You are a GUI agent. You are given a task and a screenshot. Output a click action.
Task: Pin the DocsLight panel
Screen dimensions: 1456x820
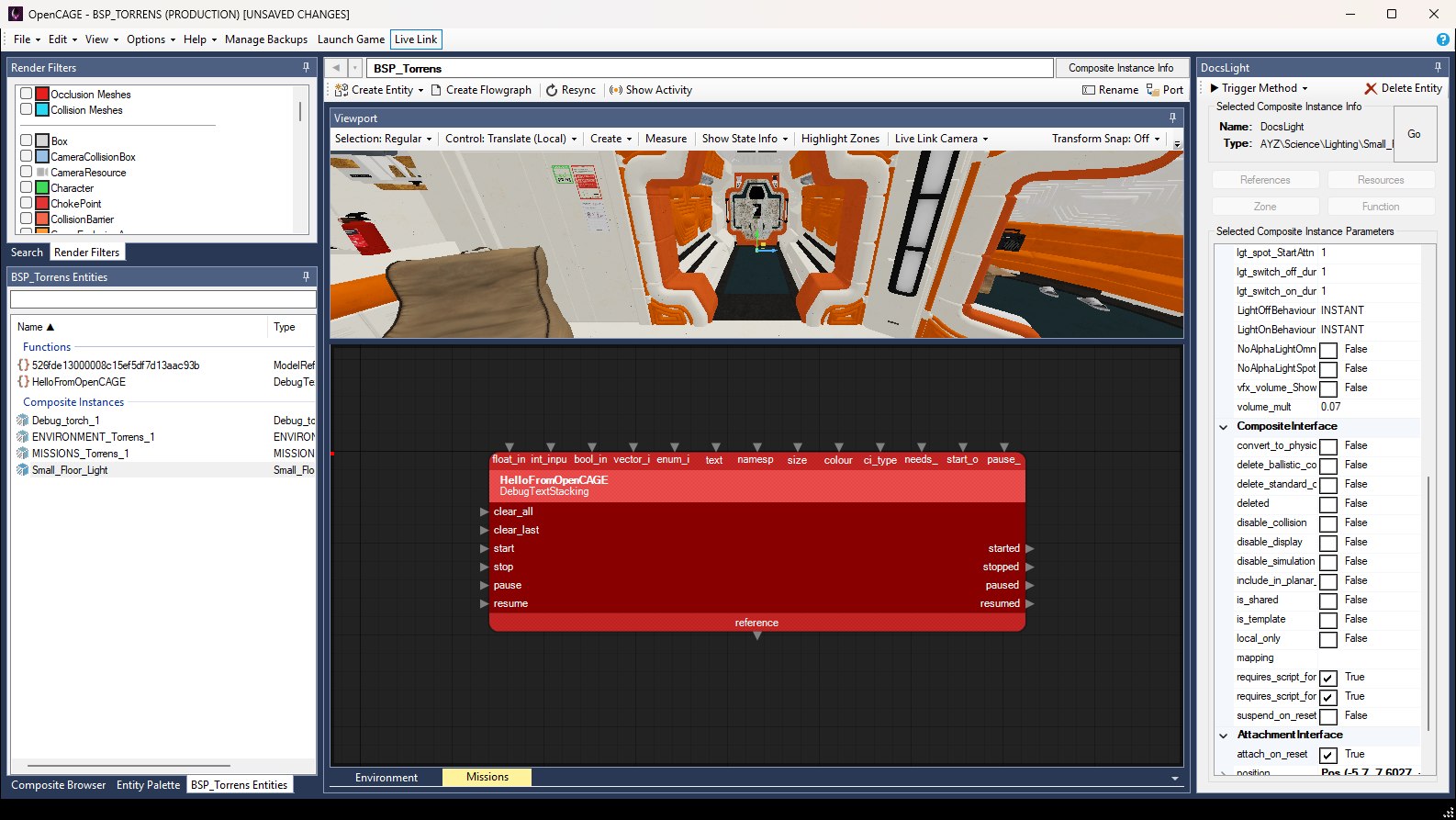pyautogui.click(x=1438, y=67)
